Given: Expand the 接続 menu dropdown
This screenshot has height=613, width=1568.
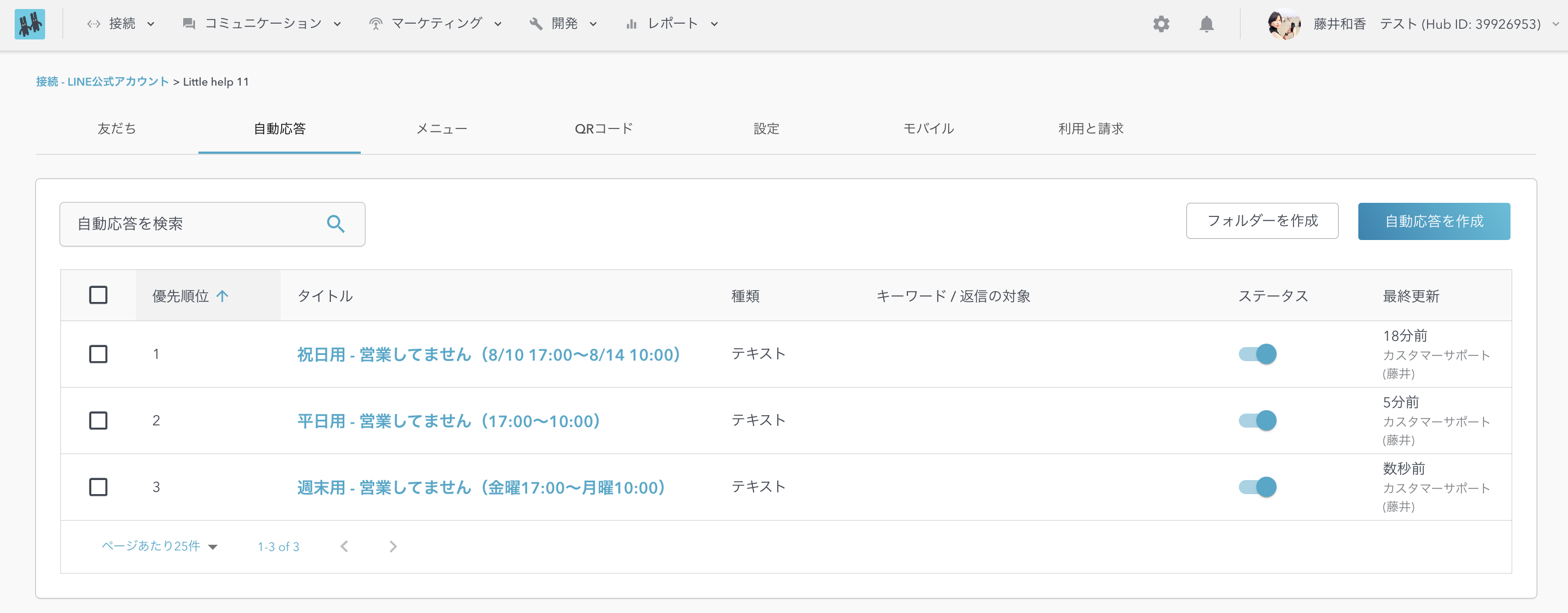Looking at the screenshot, I should point(121,24).
